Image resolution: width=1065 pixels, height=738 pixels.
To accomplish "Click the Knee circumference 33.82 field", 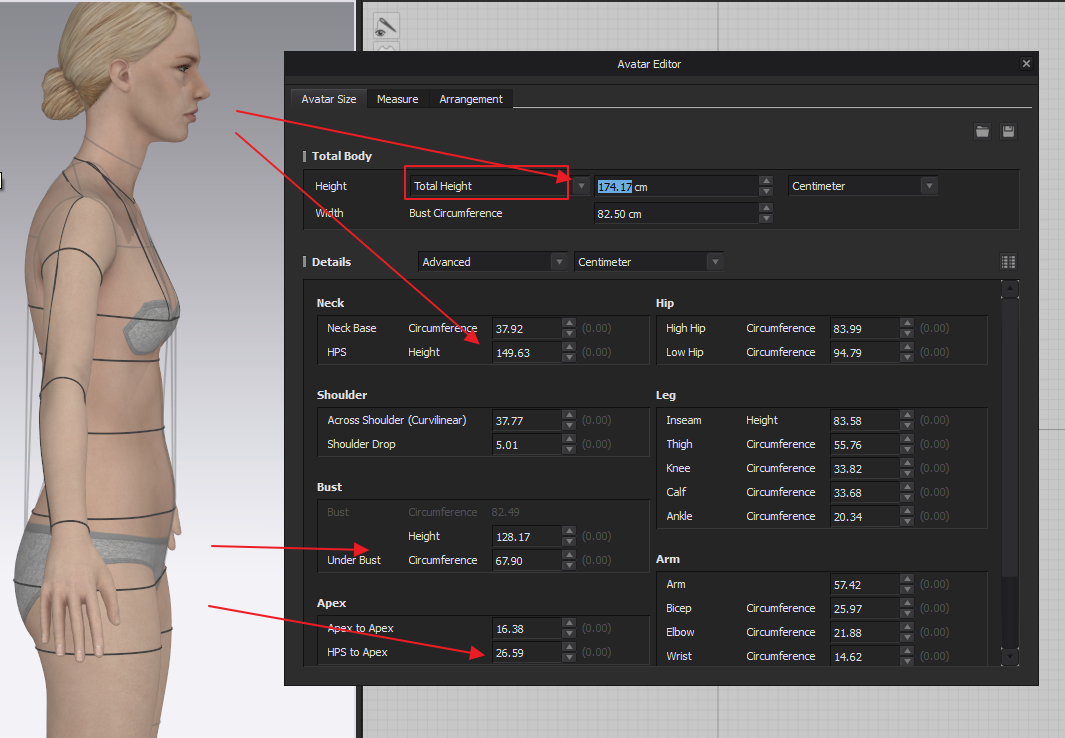I will 865,468.
